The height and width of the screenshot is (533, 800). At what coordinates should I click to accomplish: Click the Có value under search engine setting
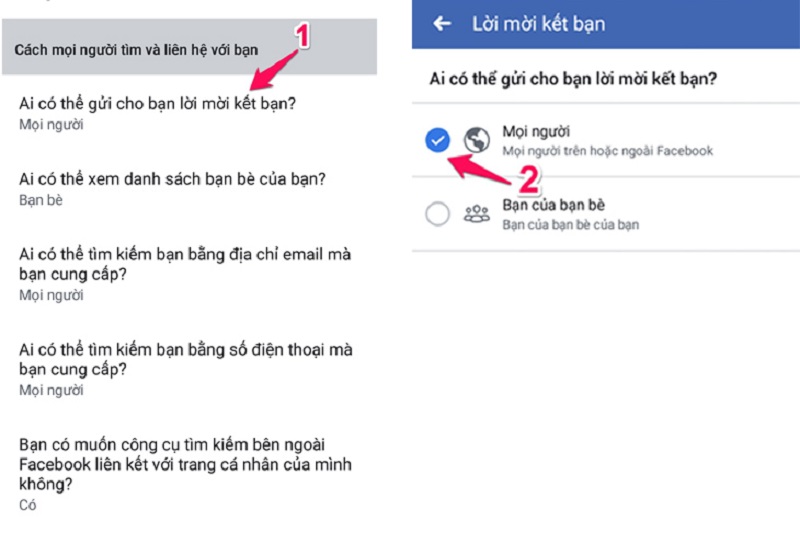pyautogui.click(x=28, y=505)
